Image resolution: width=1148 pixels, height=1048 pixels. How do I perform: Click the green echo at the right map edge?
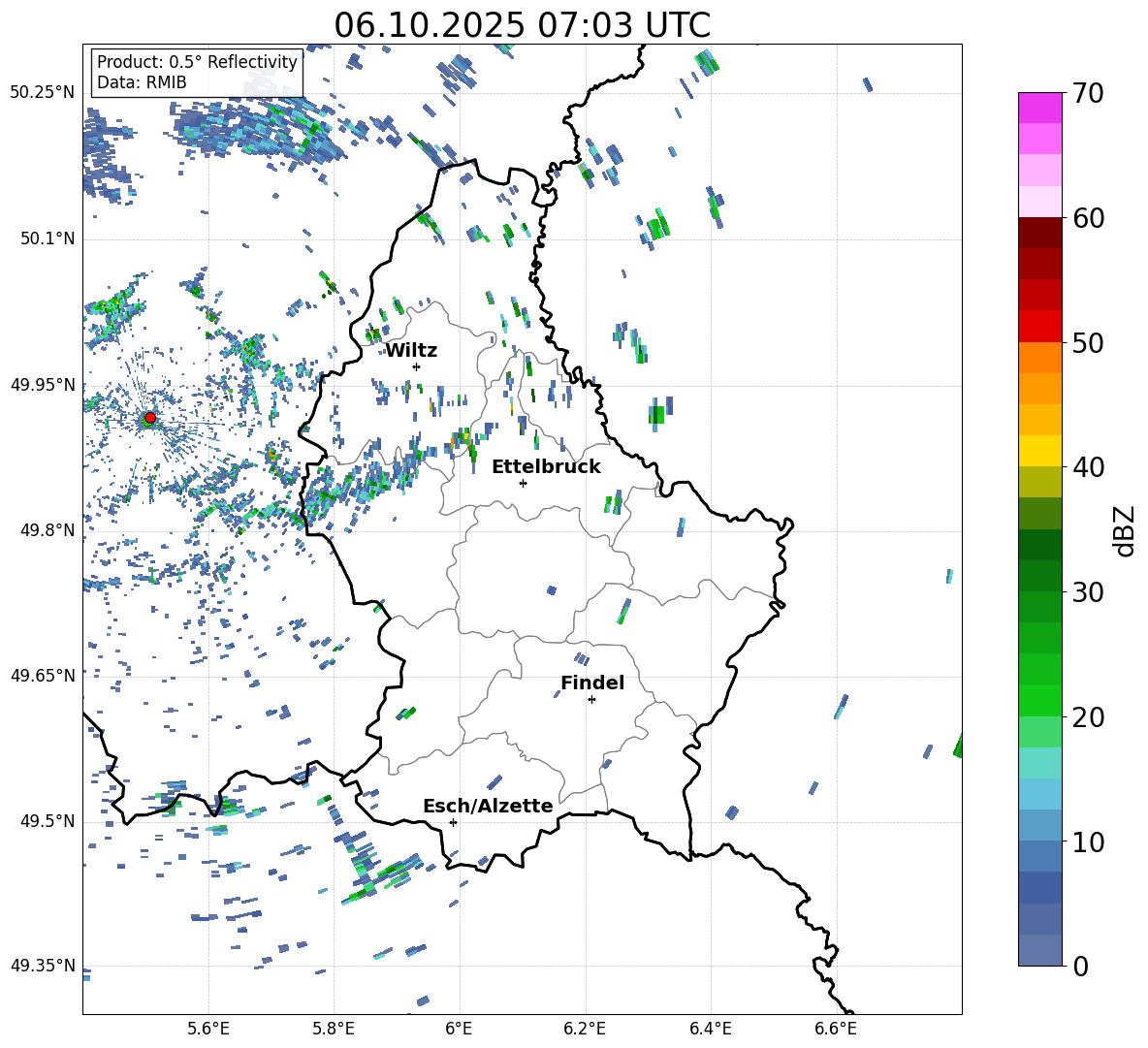pyautogui.click(x=958, y=745)
